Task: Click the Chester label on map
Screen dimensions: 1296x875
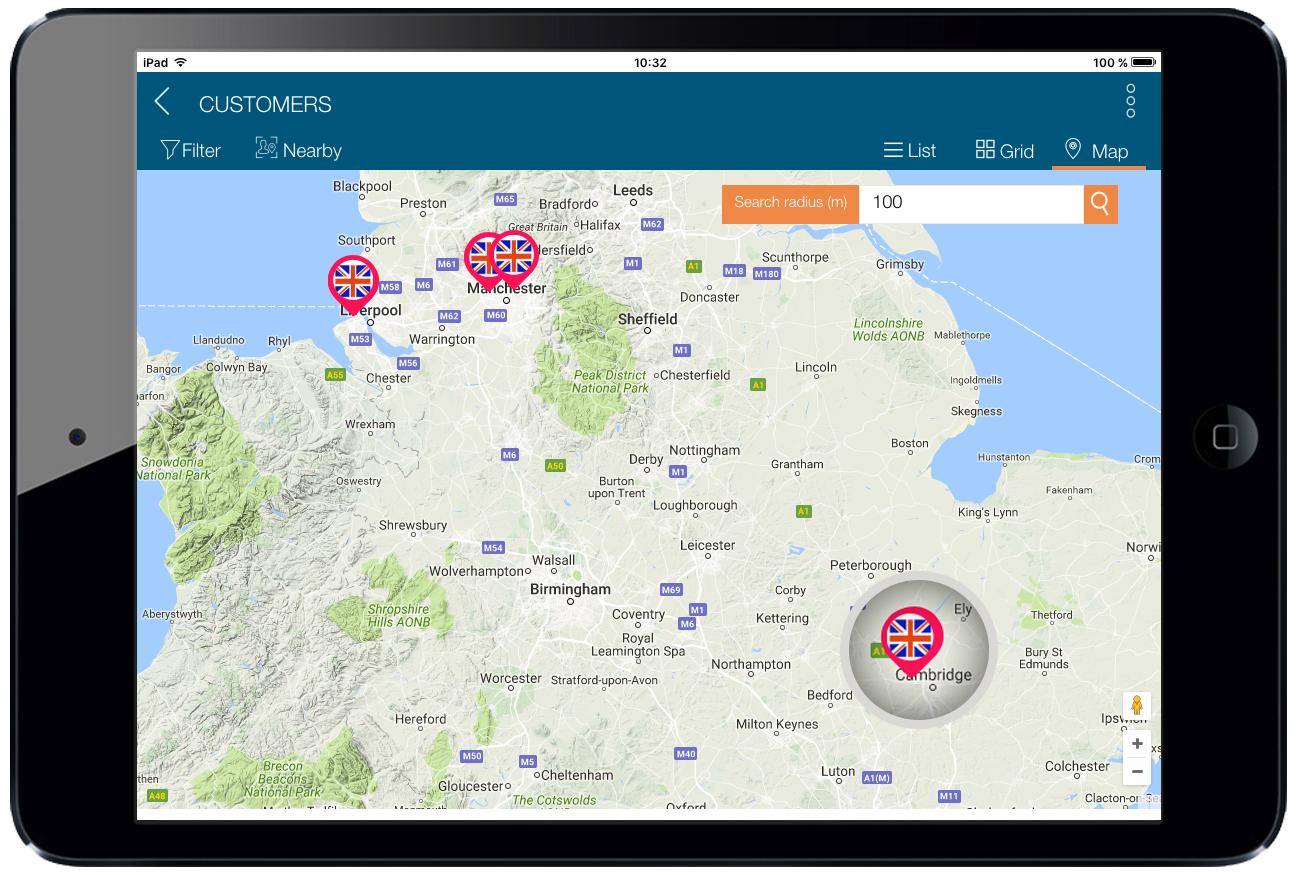Action: [x=389, y=378]
